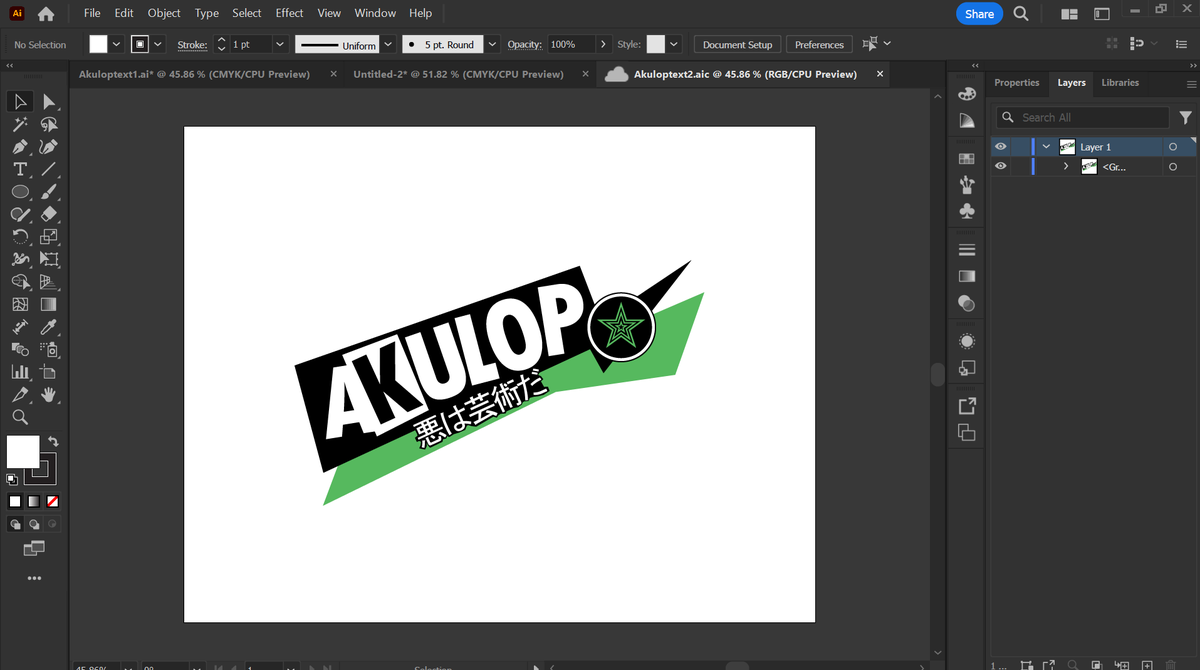This screenshot has width=1200, height=670.
Task: Open the Symbols panel club icon
Action: [x=967, y=211]
